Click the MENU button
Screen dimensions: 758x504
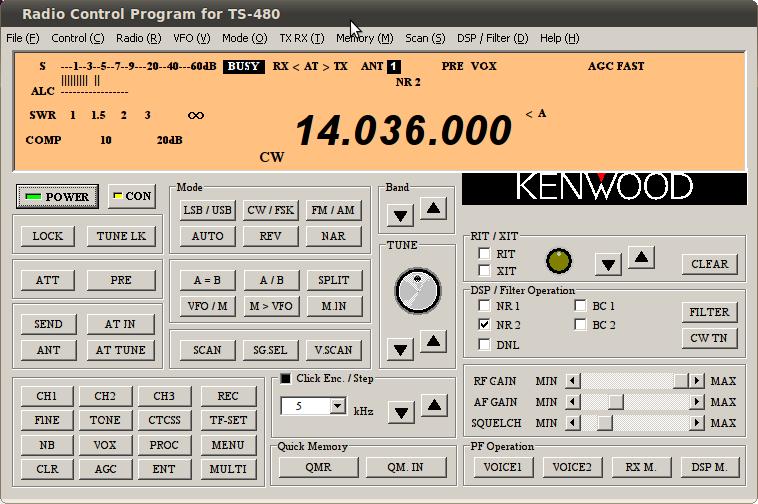click(x=228, y=445)
